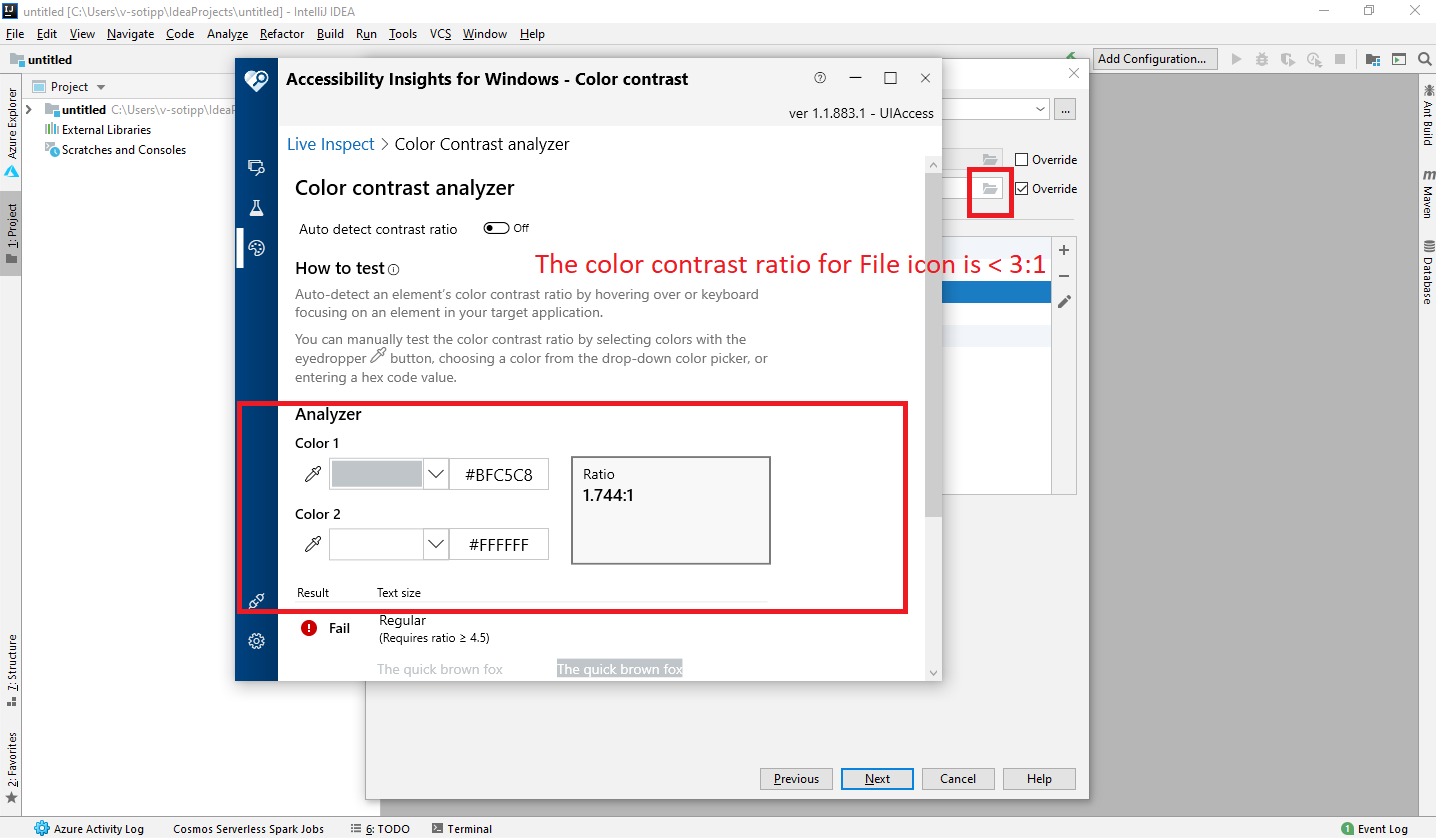Click the Help button
This screenshot has width=1436, height=838.
[1038, 778]
